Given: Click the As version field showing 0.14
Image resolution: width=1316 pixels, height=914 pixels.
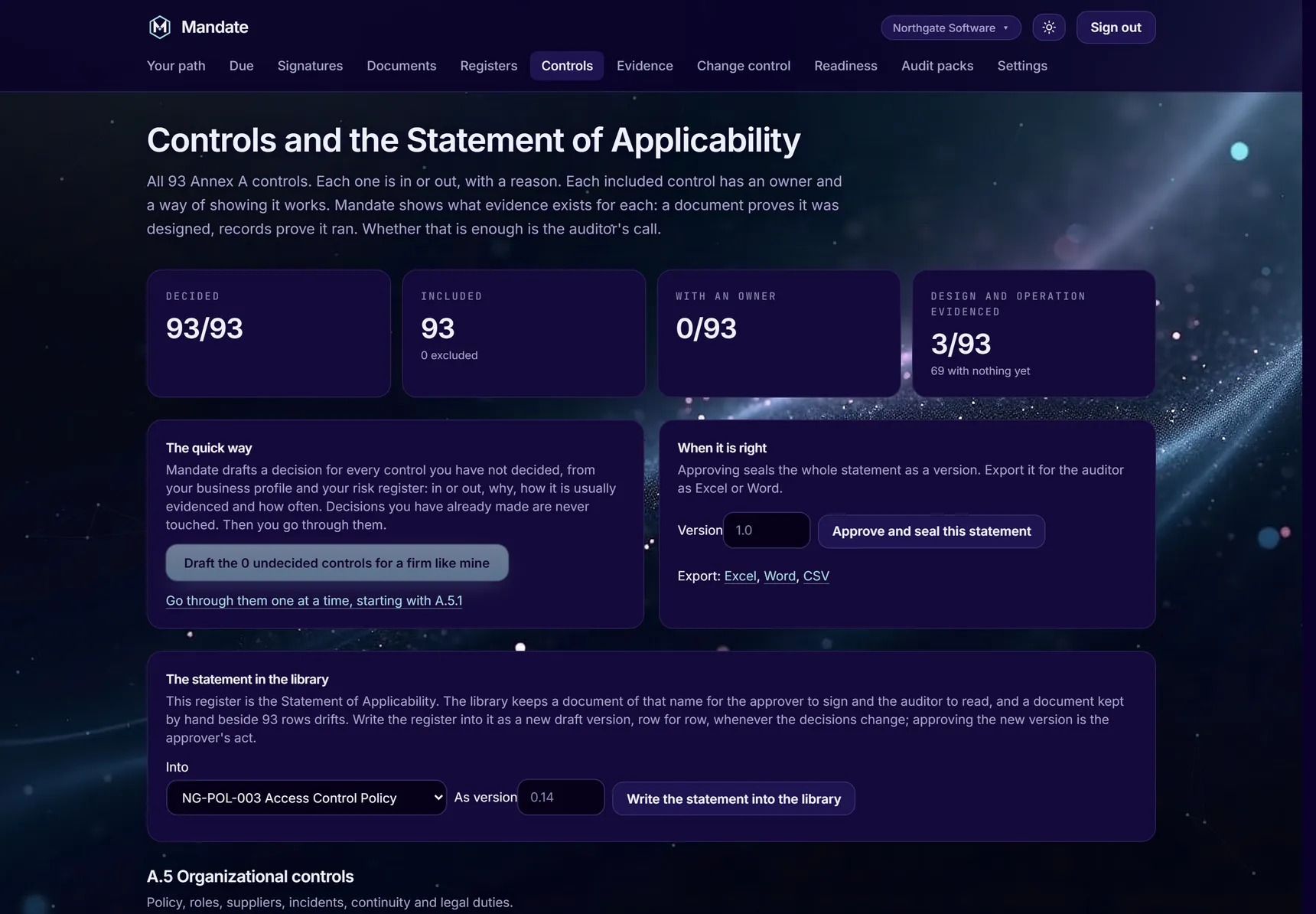Looking at the screenshot, I should coord(561,798).
